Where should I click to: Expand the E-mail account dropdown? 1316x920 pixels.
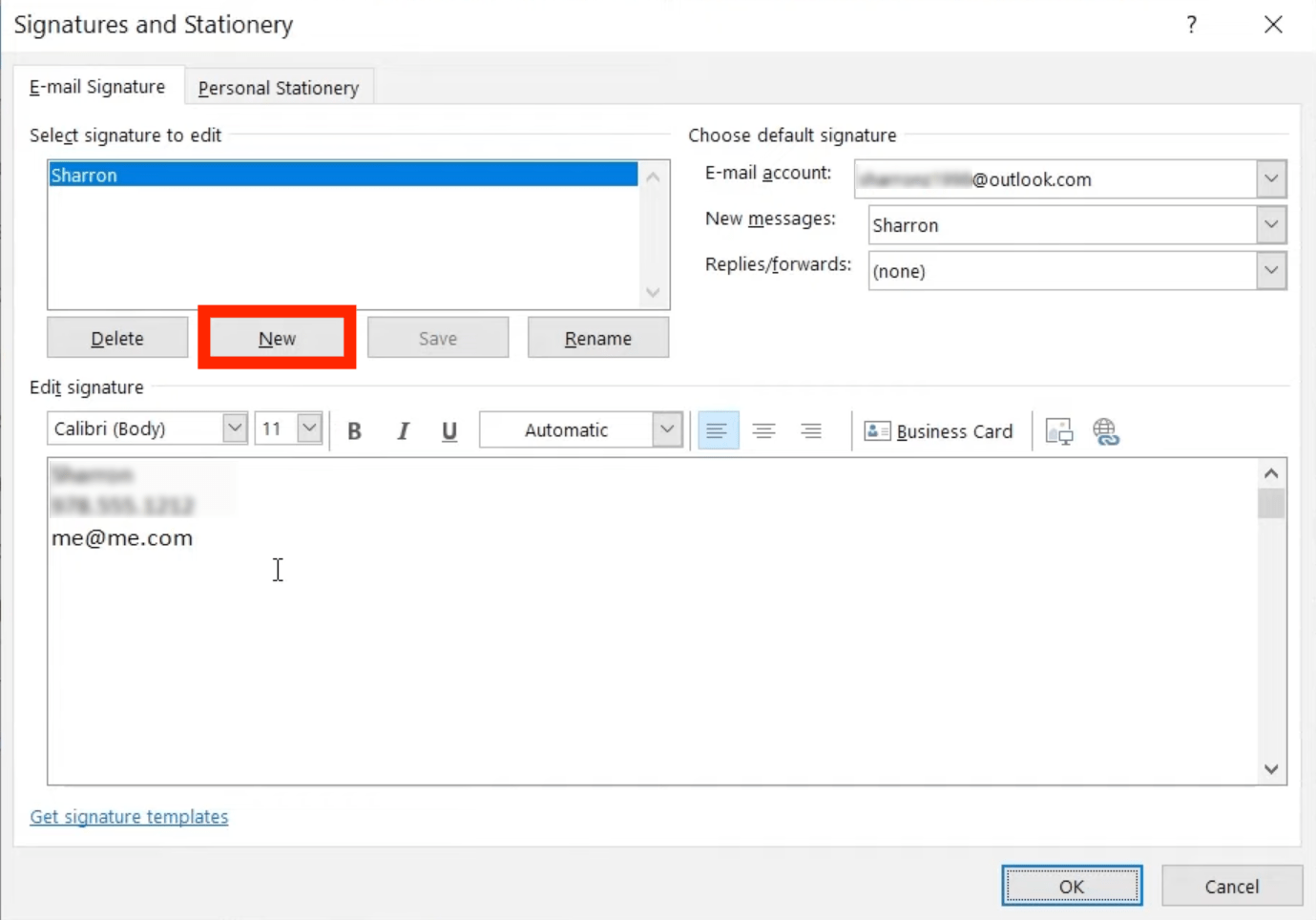tap(1271, 178)
